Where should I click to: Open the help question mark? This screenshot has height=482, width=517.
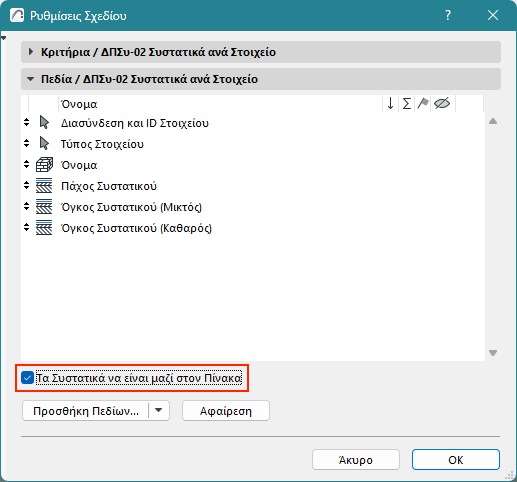pos(448,15)
